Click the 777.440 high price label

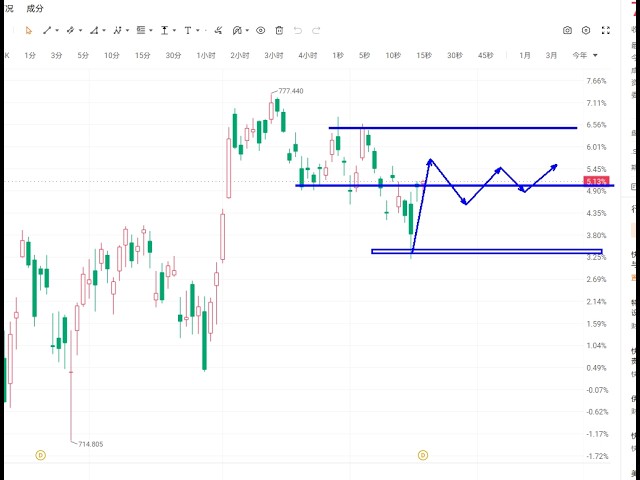point(291,91)
